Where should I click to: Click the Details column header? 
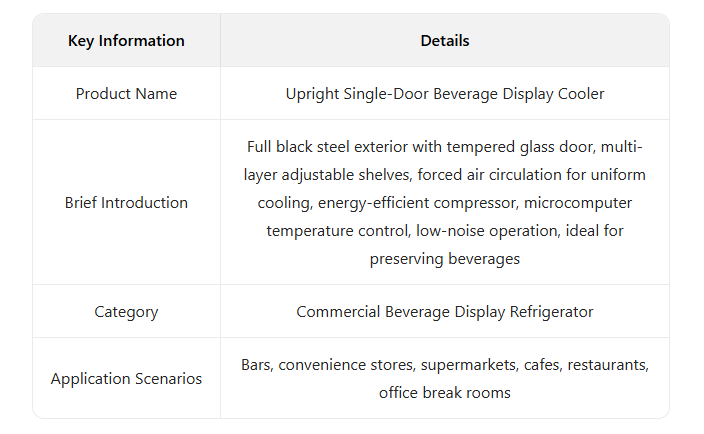(445, 41)
